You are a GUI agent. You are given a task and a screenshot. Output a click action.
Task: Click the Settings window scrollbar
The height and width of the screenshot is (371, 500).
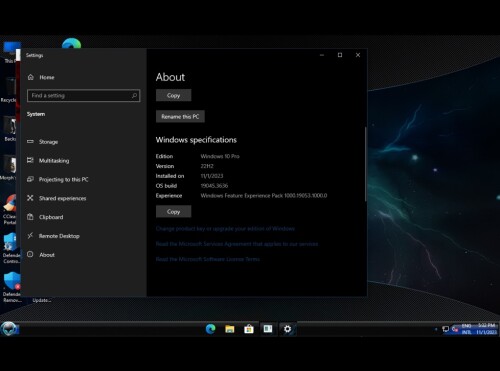click(365, 164)
